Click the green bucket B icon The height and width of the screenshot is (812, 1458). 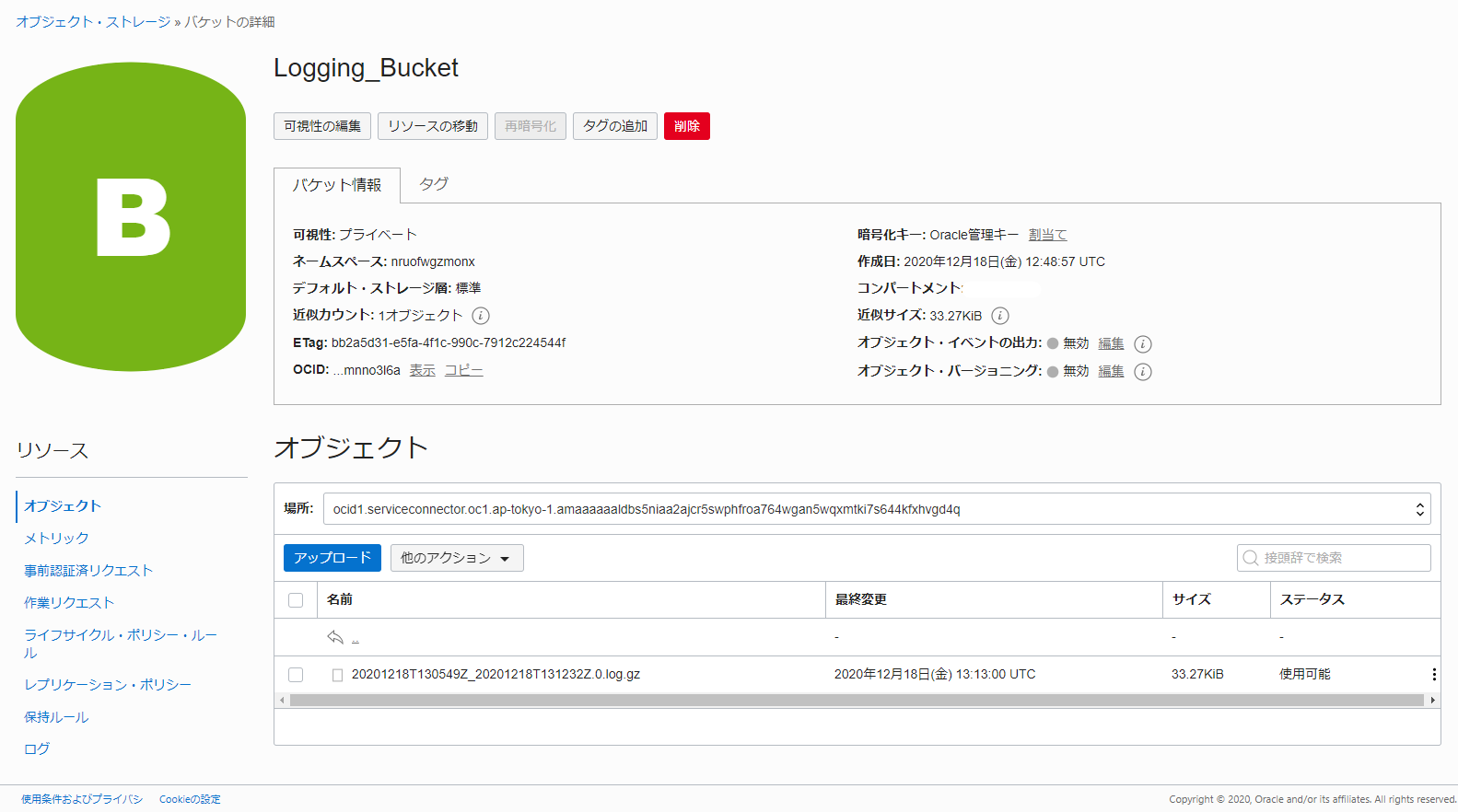(131, 217)
